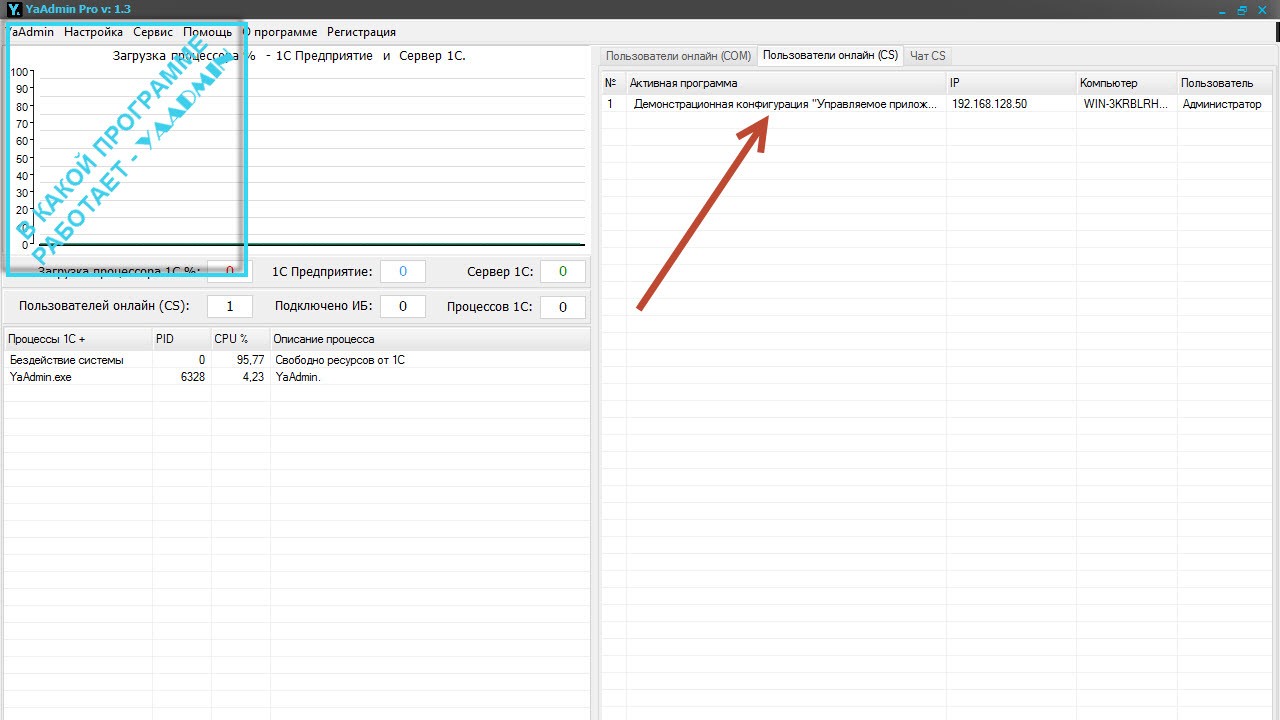Open the Регистрация menu
1280x720 pixels.
361,32
